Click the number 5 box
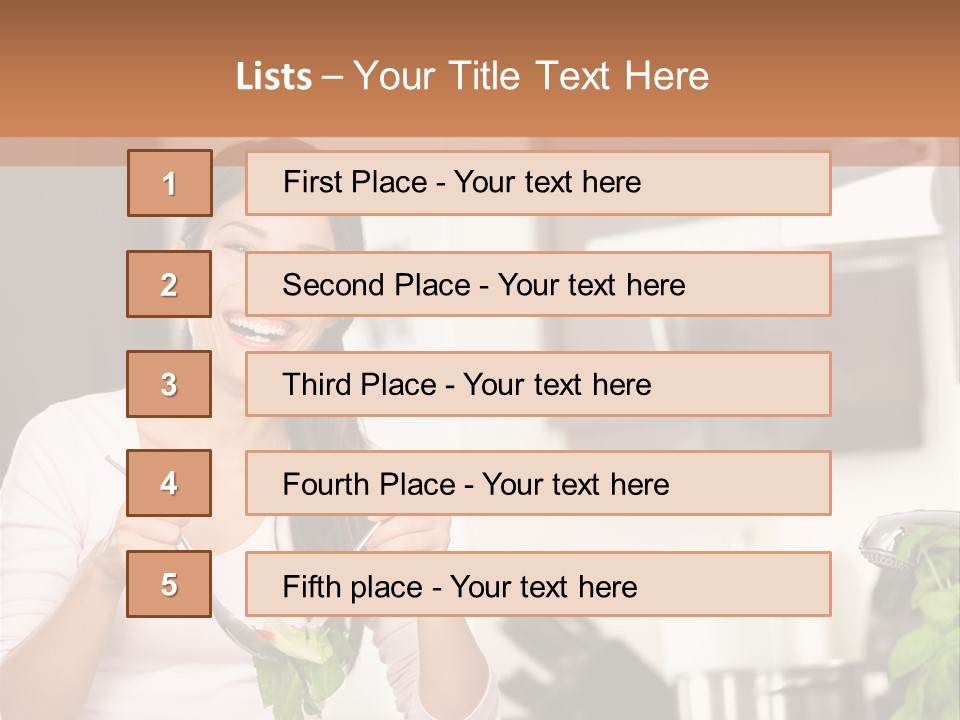 point(169,583)
